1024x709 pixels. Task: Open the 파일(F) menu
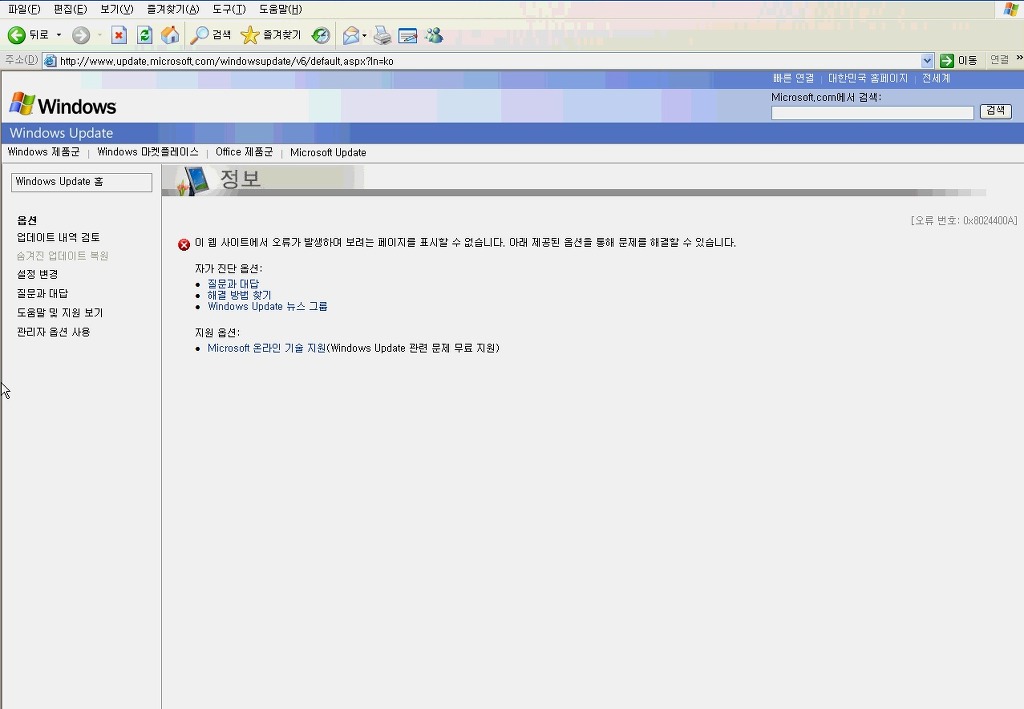point(24,9)
